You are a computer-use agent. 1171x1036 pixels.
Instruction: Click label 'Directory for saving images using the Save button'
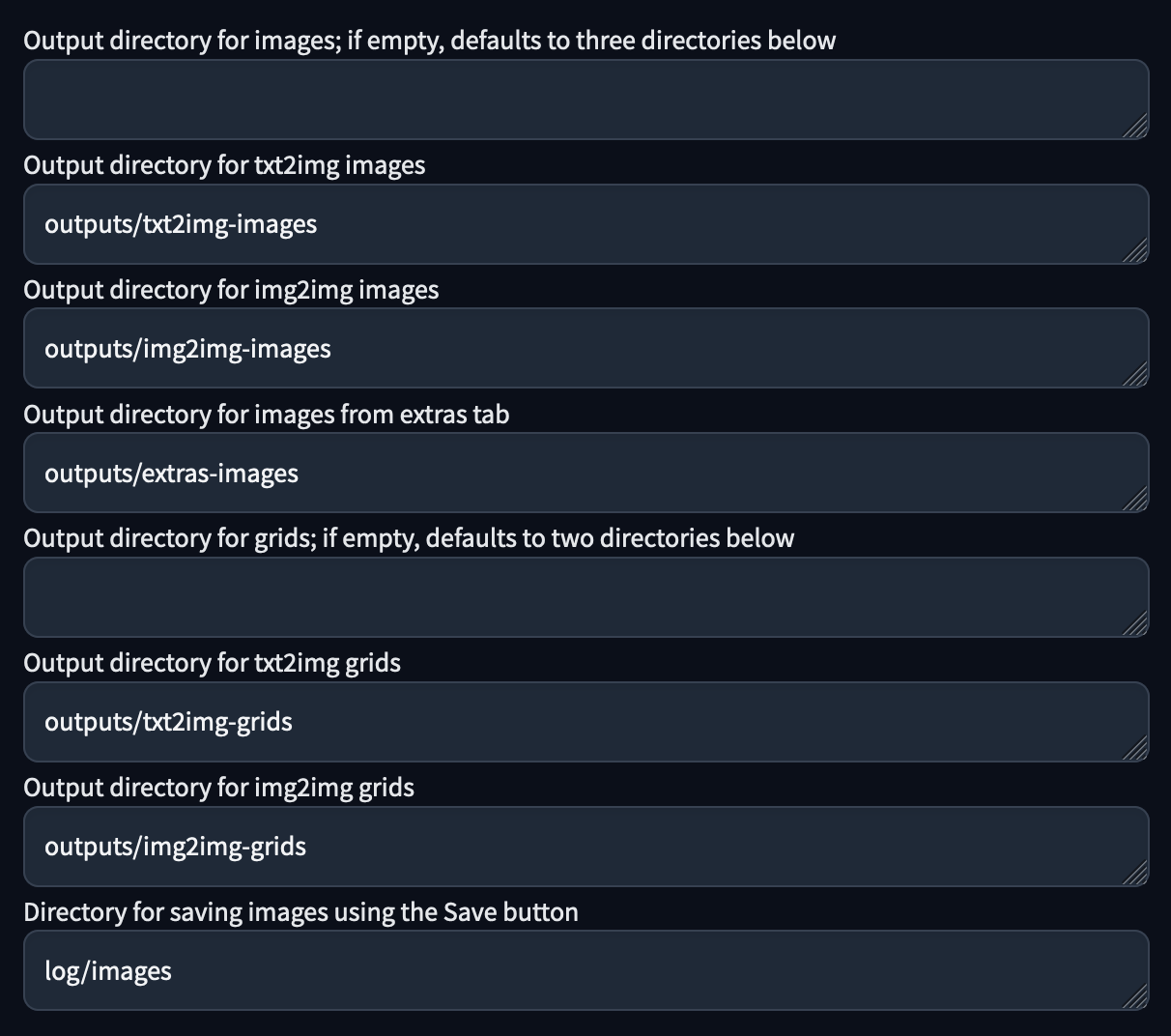click(x=300, y=912)
